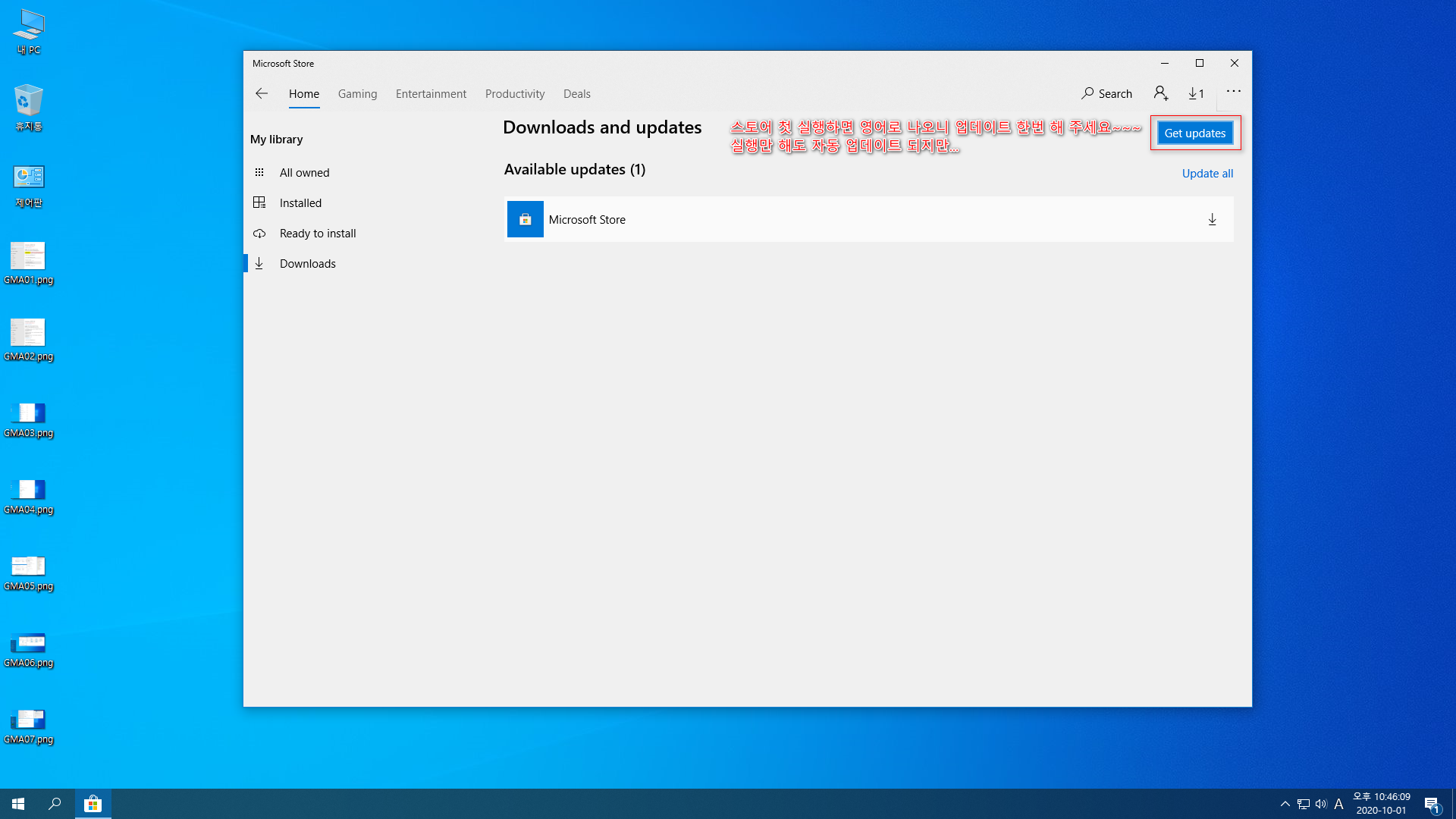
Task: Open GMA01.png desktop file thumbnail
Action: point(28,256)
